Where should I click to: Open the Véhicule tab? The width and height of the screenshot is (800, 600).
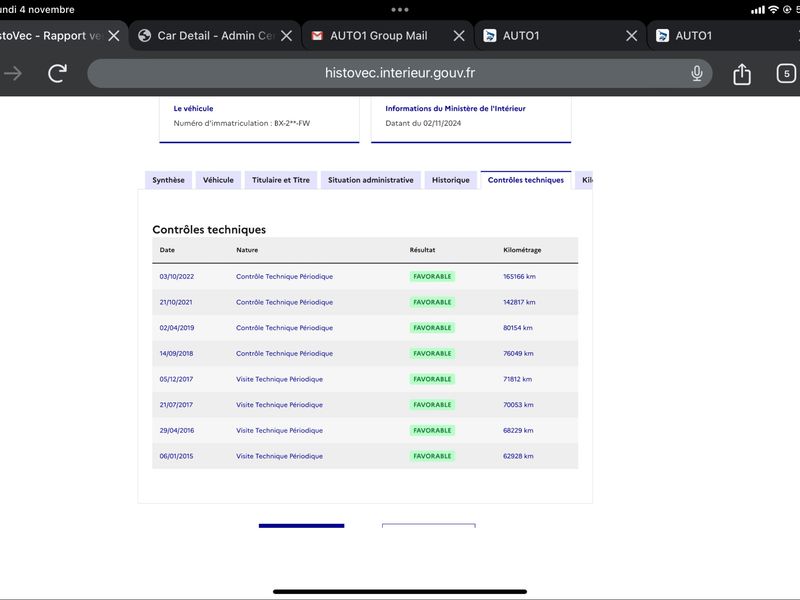pos(218,180)
